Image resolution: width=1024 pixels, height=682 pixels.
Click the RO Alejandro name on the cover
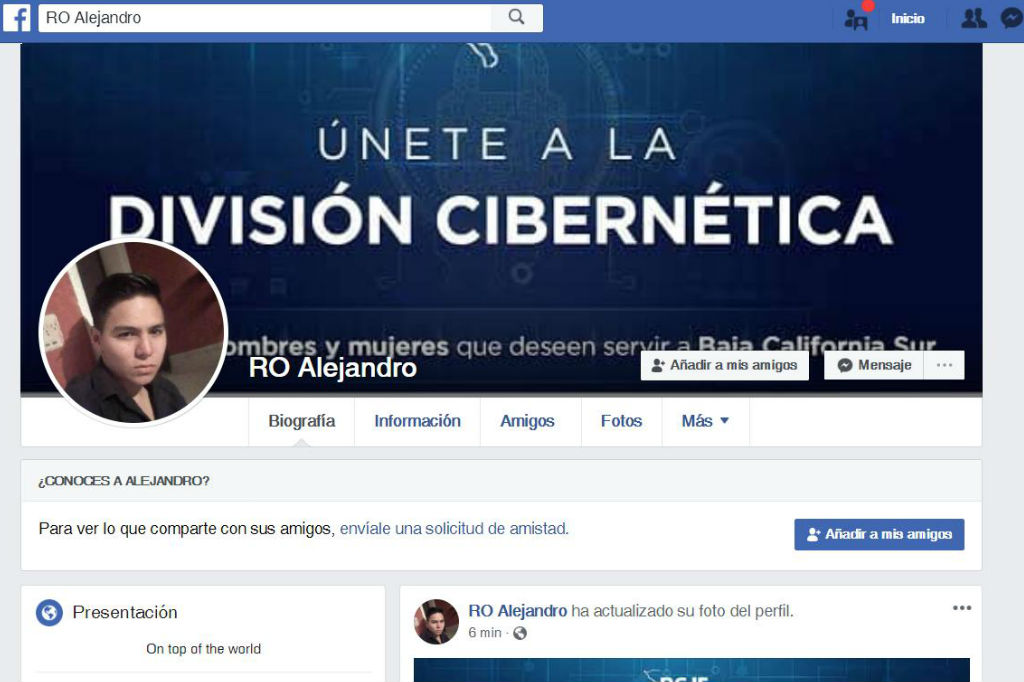click(332, 368)
